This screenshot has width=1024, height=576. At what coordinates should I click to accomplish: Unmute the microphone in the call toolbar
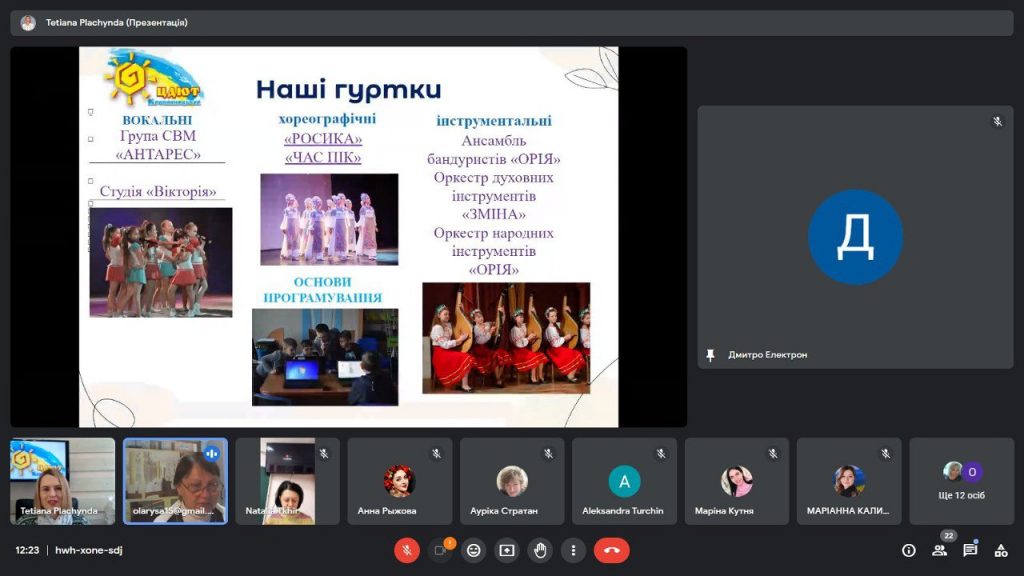click(407, 550)
